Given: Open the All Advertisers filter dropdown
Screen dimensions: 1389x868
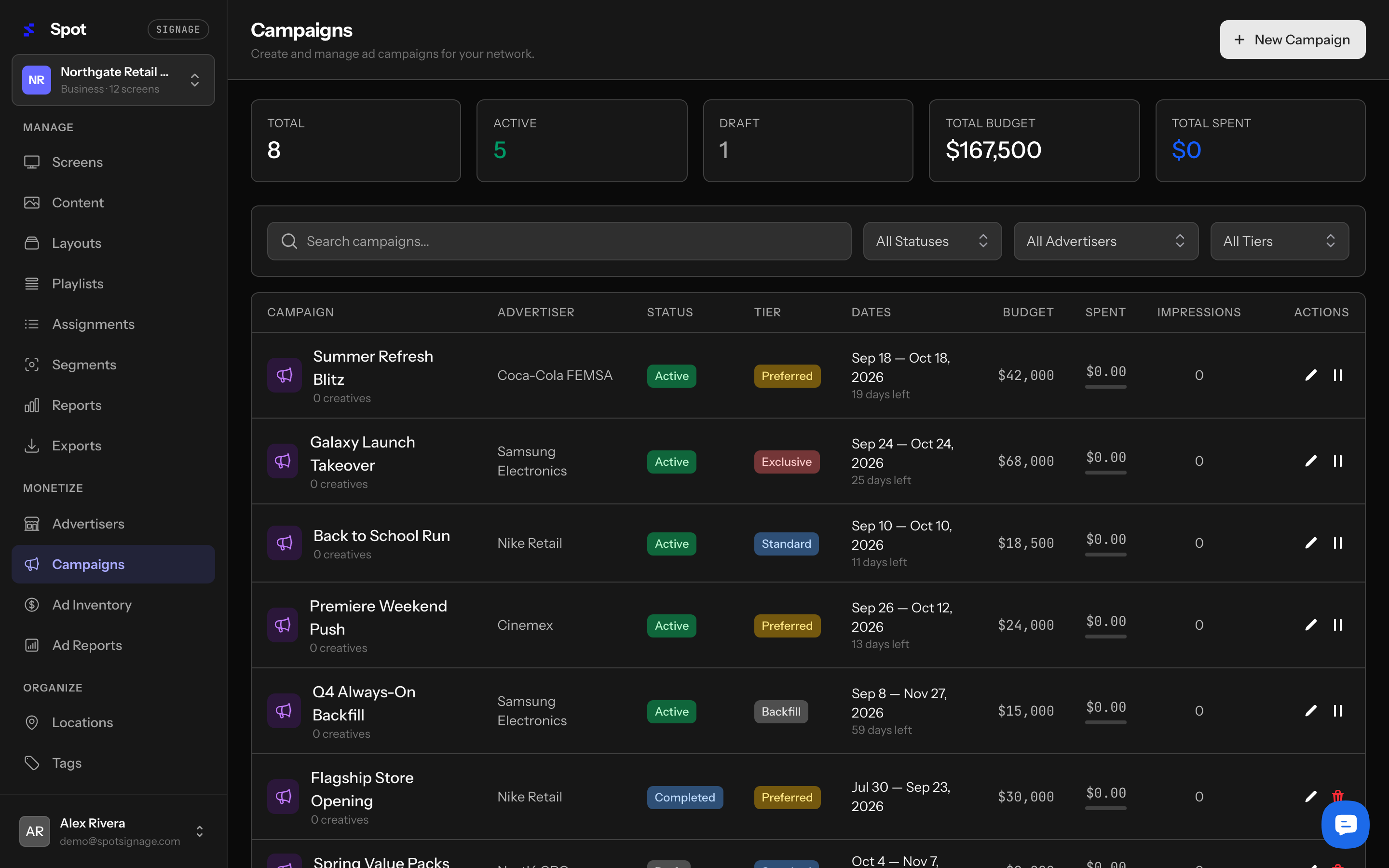Looking at the screenshot, I should point(1105,241).
